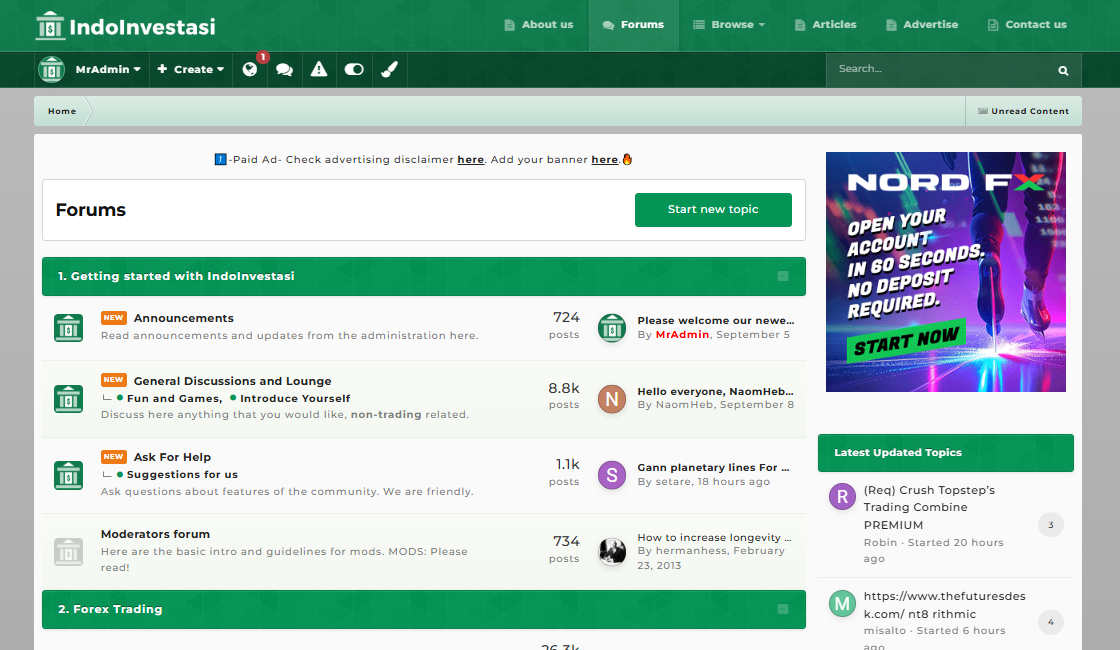Click the greyed Moderators forum icon
The width and height of the screenshot is (1120, 650).
(x=68, y=551)
